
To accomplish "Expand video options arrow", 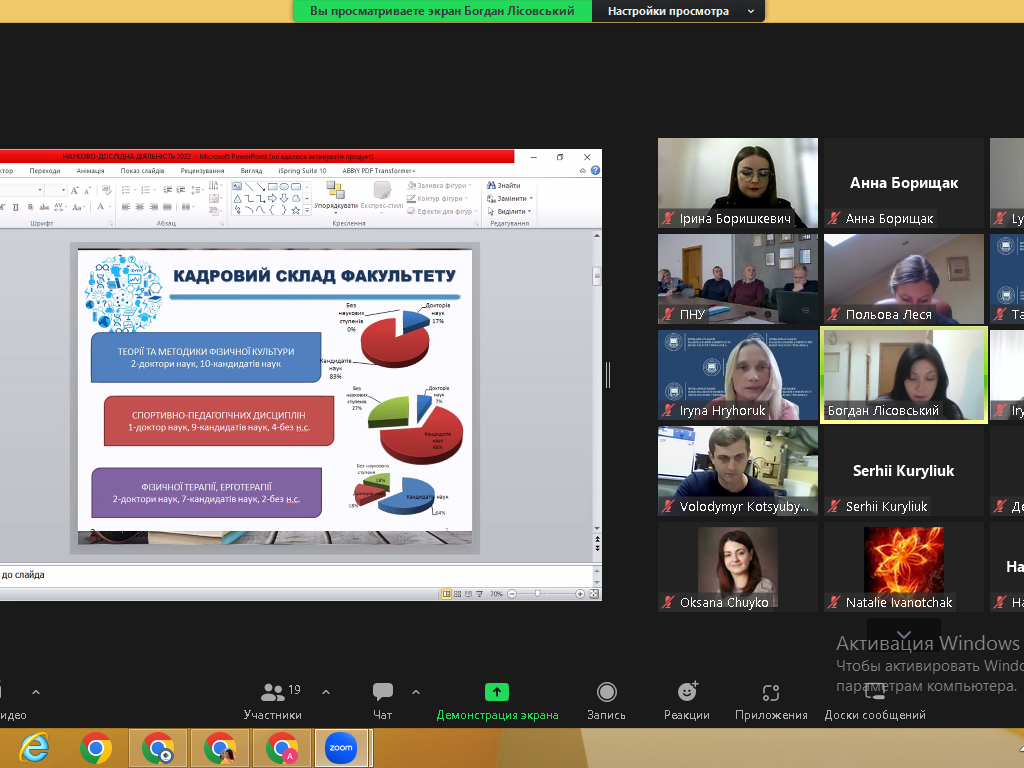I will 36,692.
